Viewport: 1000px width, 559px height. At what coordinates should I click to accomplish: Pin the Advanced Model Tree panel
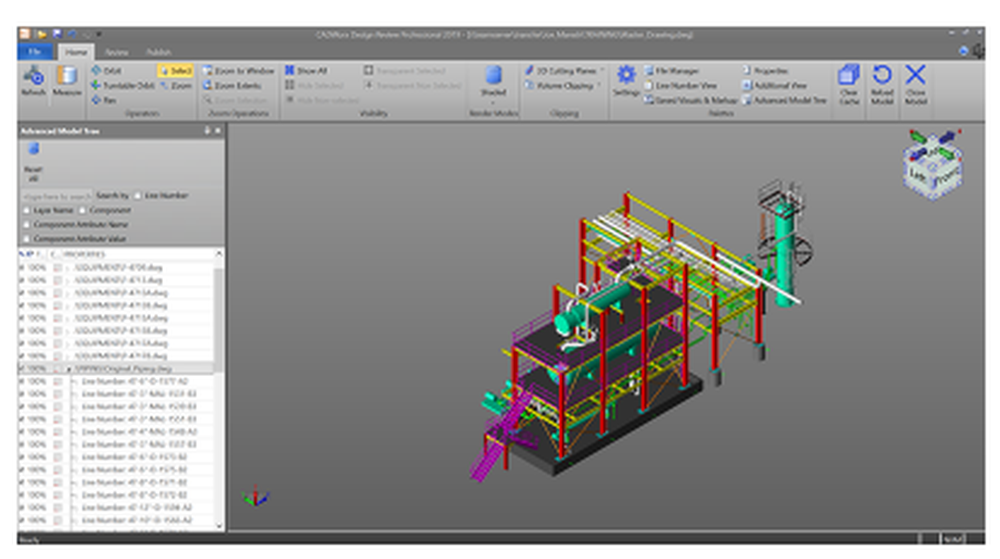coord(207,131)
